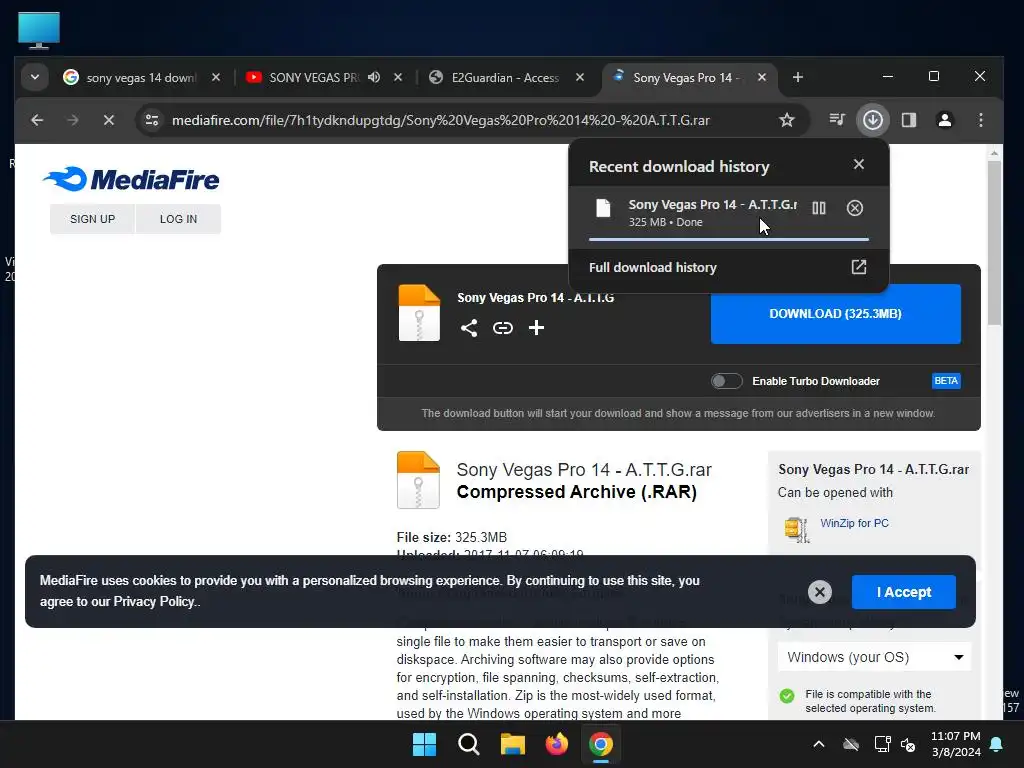Switch to the E2Guardian - Access tab

(x=505, y=78)
